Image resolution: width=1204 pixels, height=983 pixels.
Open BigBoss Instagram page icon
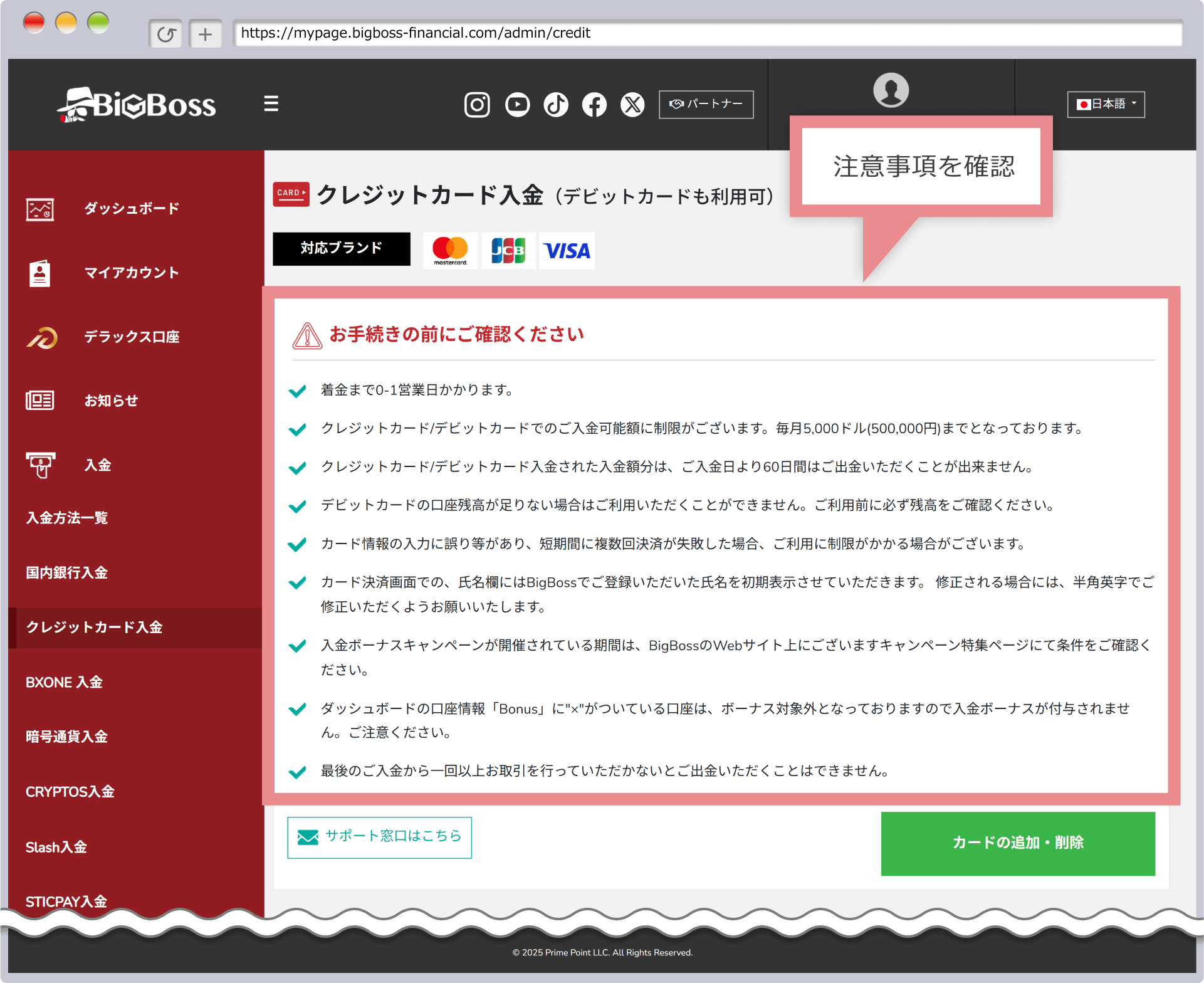[476, 105]
